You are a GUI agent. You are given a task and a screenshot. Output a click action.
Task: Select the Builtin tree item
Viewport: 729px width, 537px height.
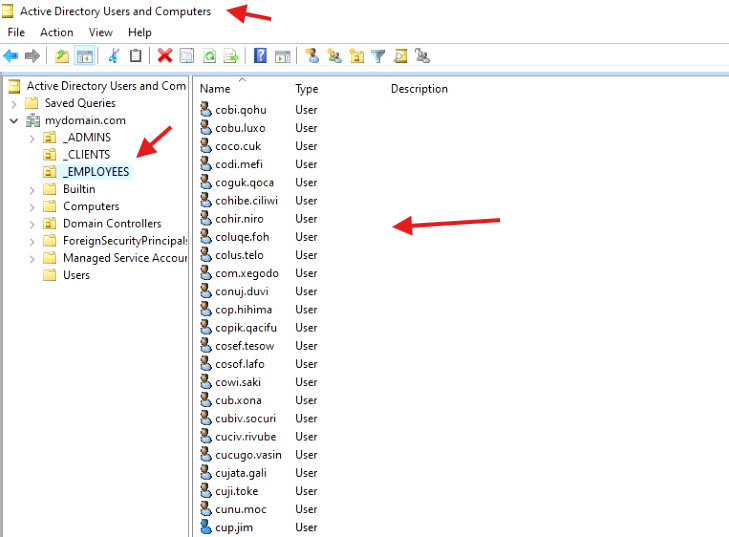pyautogui.click(x=79, y=189)
